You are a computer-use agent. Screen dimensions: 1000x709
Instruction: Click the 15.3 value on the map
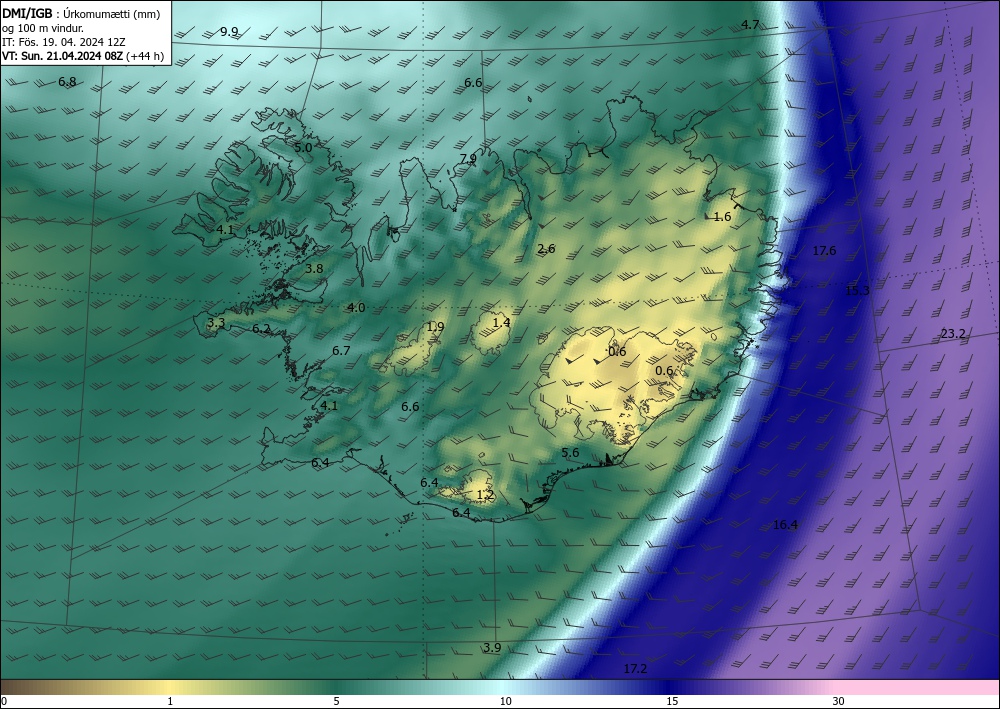[x=857, y=291]
